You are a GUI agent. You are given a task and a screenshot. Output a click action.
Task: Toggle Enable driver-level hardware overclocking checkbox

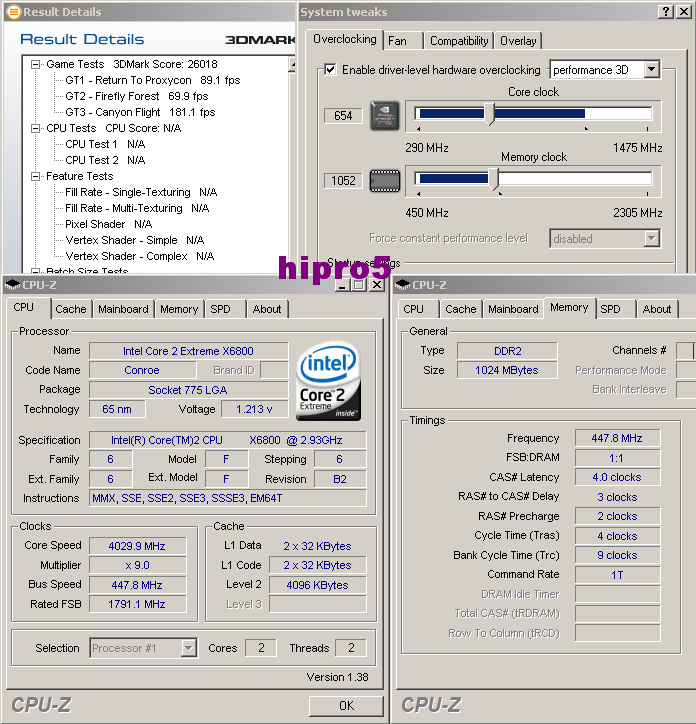coord(330,70)
